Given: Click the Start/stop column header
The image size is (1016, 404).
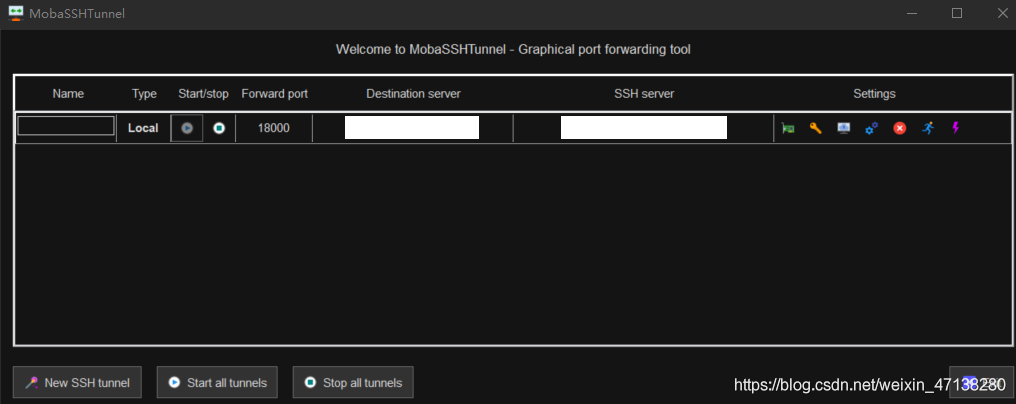Looking at the screenshot, I should click(x=203, y=93).
